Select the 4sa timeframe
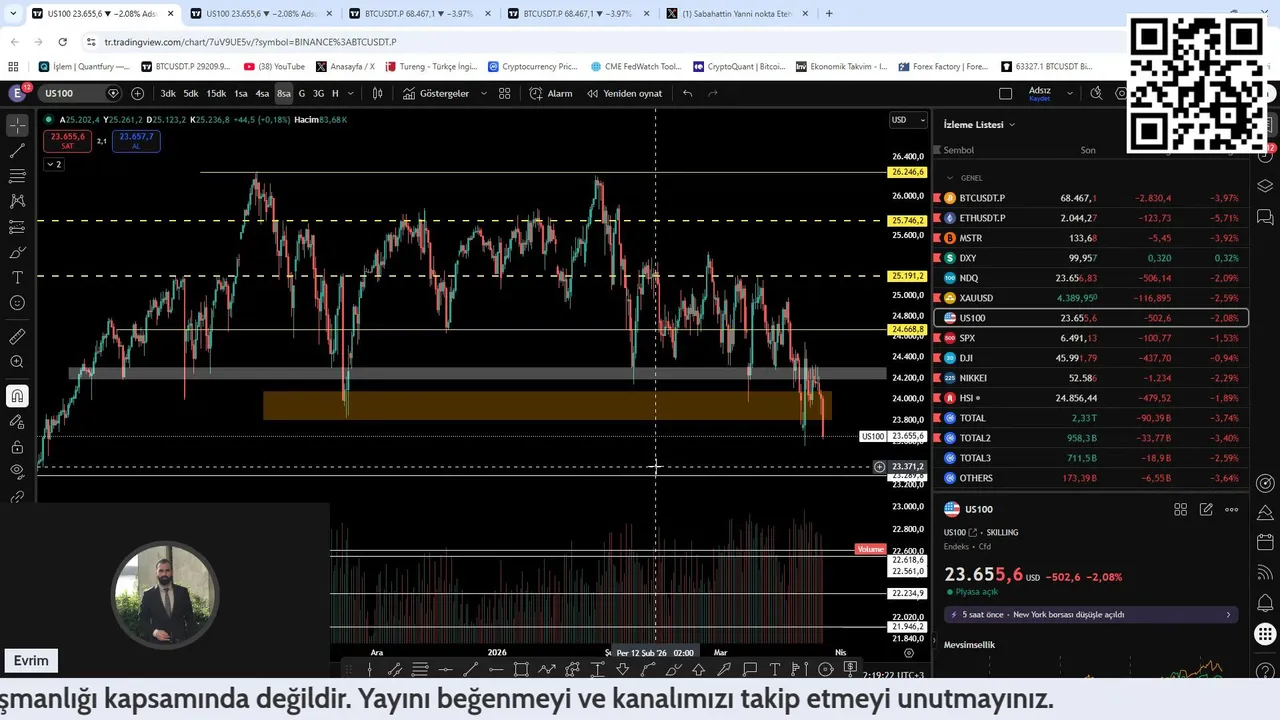 (x=262, y=93)
